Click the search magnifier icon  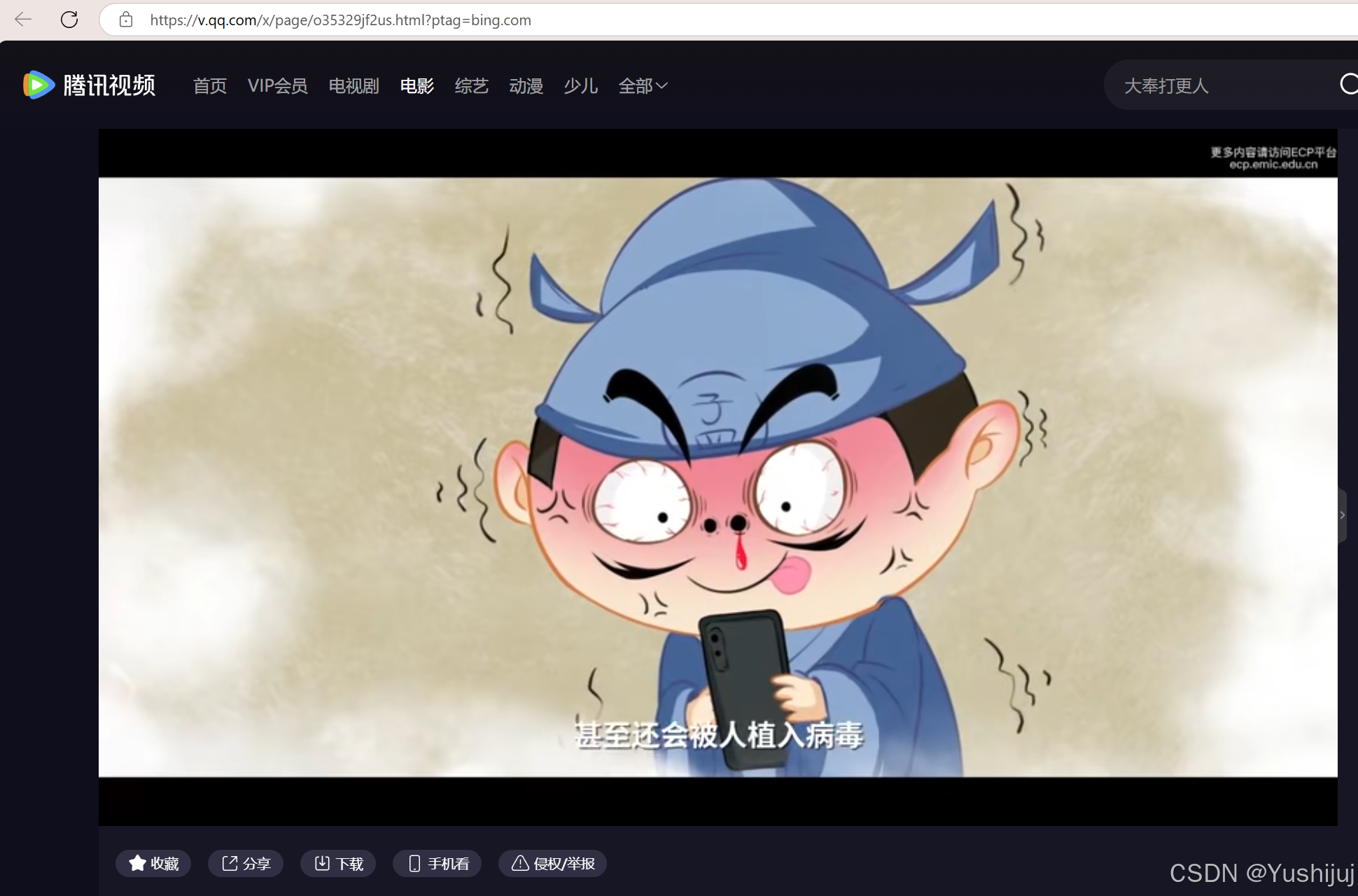[1348, 85]
